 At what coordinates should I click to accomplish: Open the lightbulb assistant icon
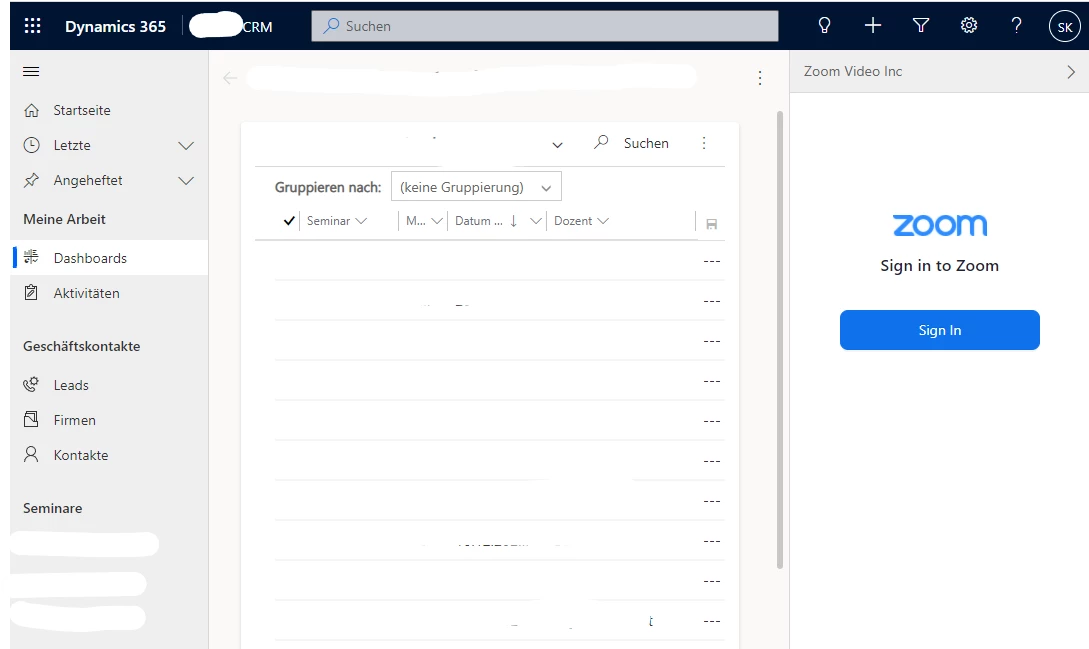click(x=824, y=26)
